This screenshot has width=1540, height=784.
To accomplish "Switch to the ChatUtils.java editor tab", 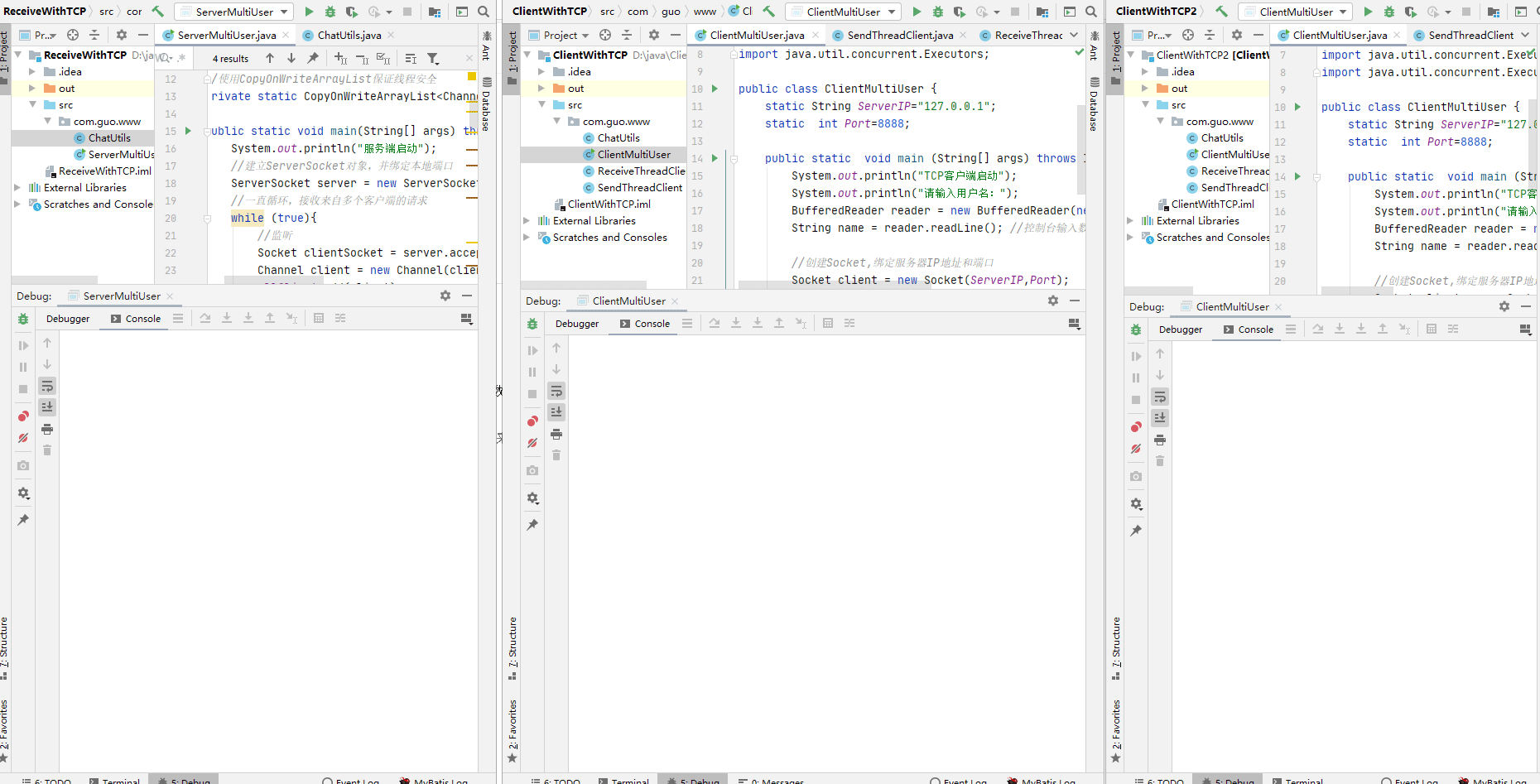I will 349,35.
